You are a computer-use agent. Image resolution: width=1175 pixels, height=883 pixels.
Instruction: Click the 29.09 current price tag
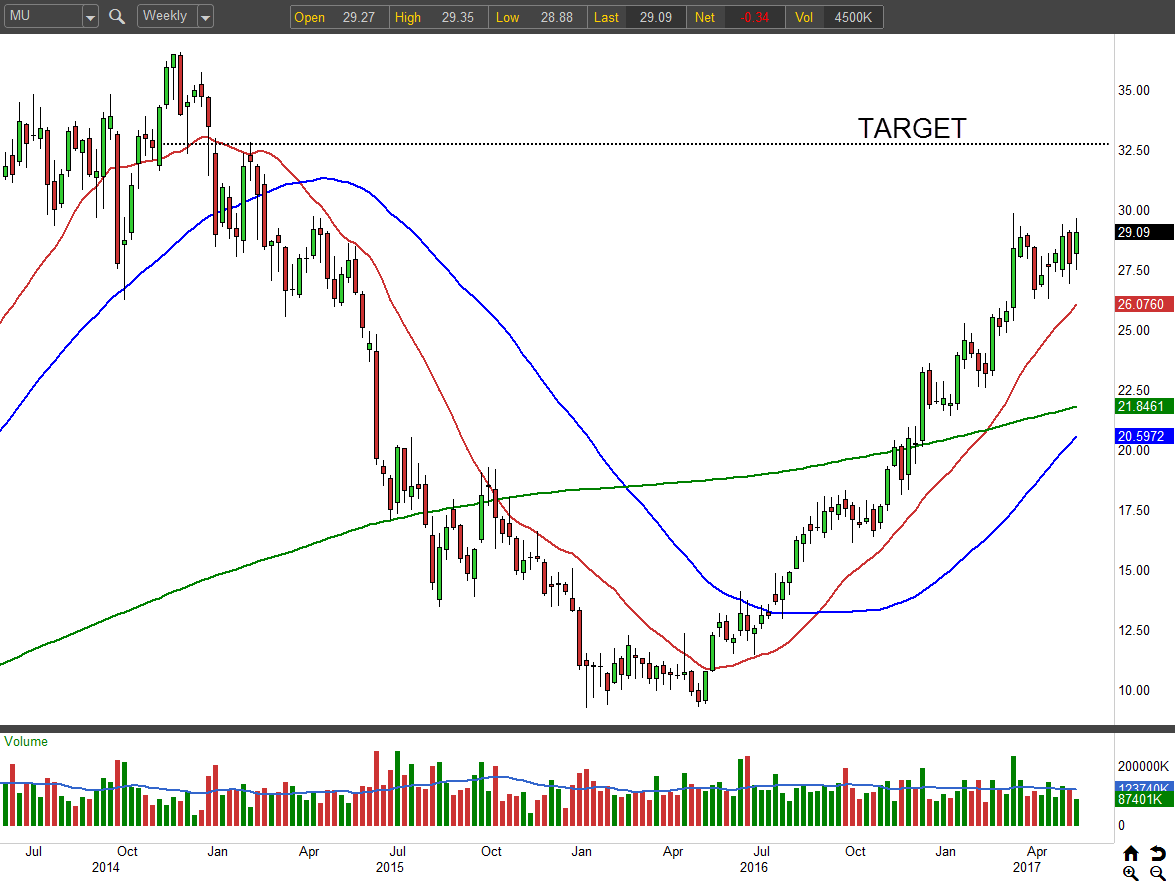click(1144, 232)
